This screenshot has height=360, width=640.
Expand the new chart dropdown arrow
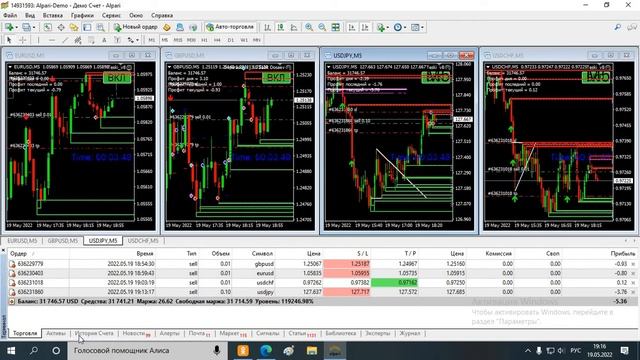coord(16,27)
